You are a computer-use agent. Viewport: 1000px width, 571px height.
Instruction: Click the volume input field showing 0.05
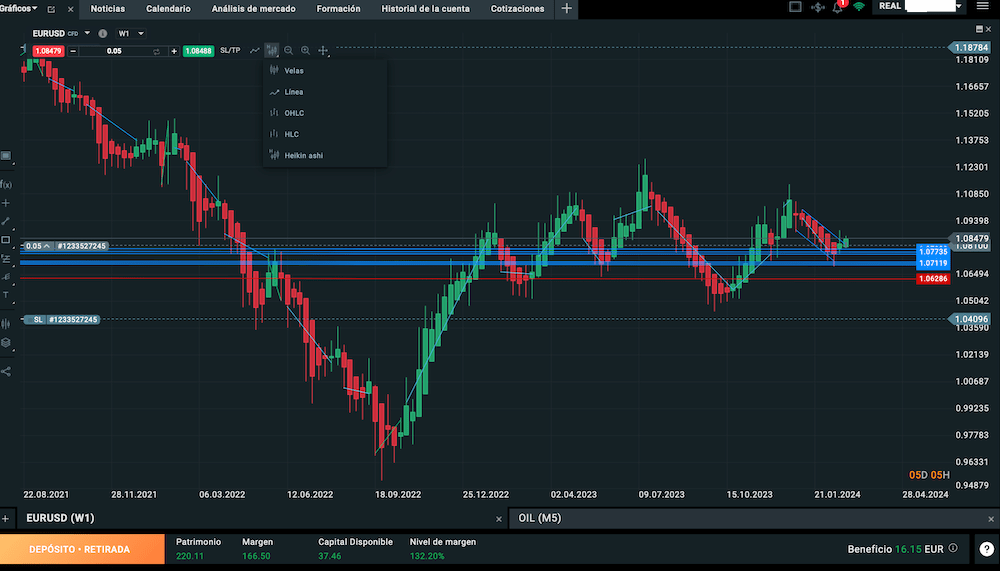click(114, 51)
